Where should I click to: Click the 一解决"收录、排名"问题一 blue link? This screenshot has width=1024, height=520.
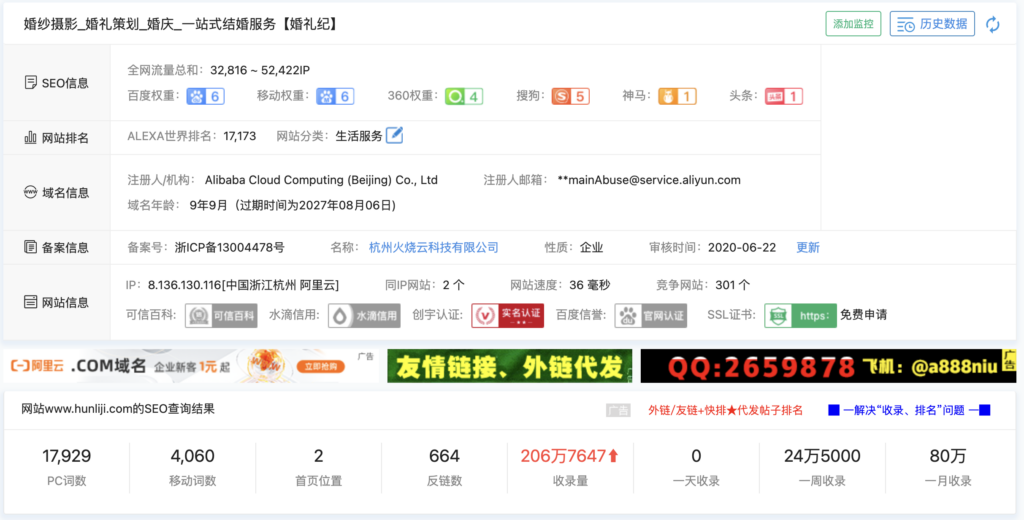(x=909, y=410)
